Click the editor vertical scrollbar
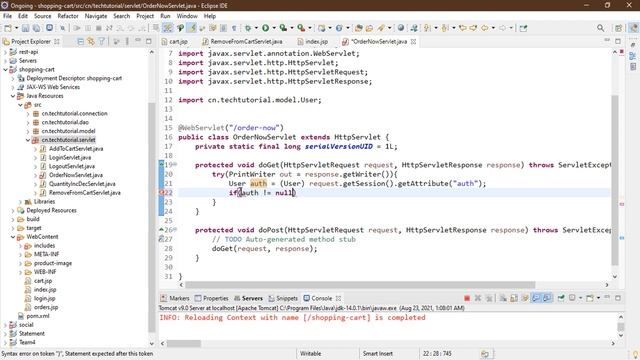640x360 pixels. click(x=615, y=180)
